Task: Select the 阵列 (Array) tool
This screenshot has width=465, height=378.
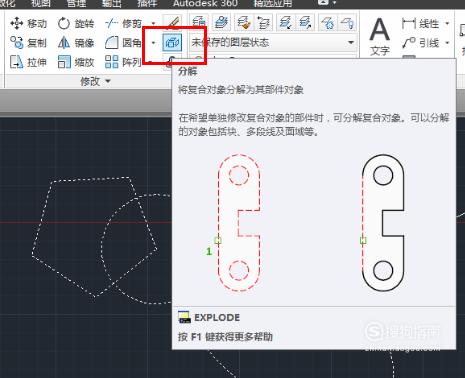Action: 123,62
